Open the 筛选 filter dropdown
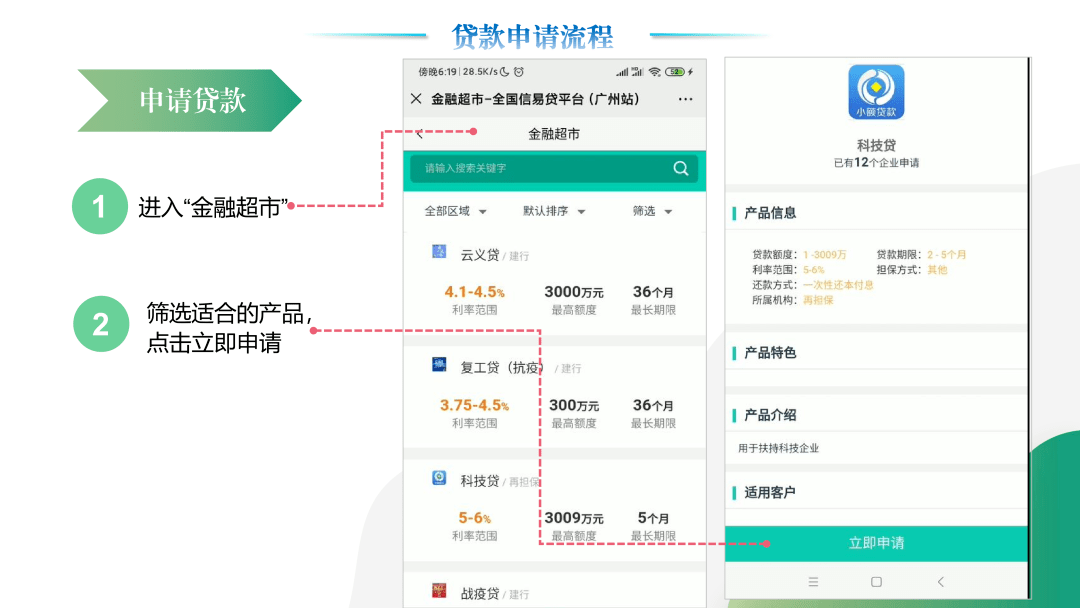This screenshot has width=1080, height=608. (x=652, y=211)
